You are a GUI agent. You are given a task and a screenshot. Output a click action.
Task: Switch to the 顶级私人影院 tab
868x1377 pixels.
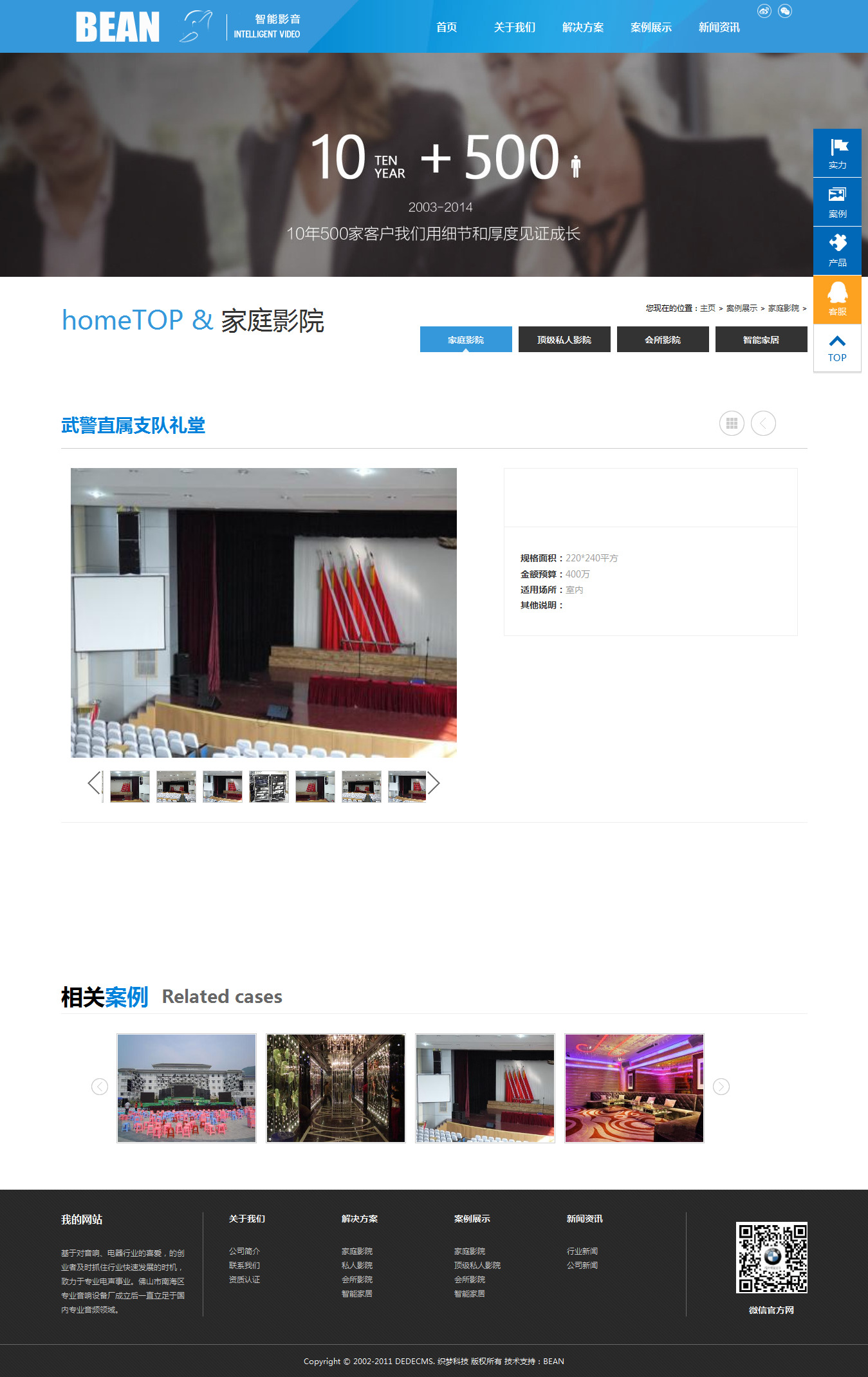564,339
